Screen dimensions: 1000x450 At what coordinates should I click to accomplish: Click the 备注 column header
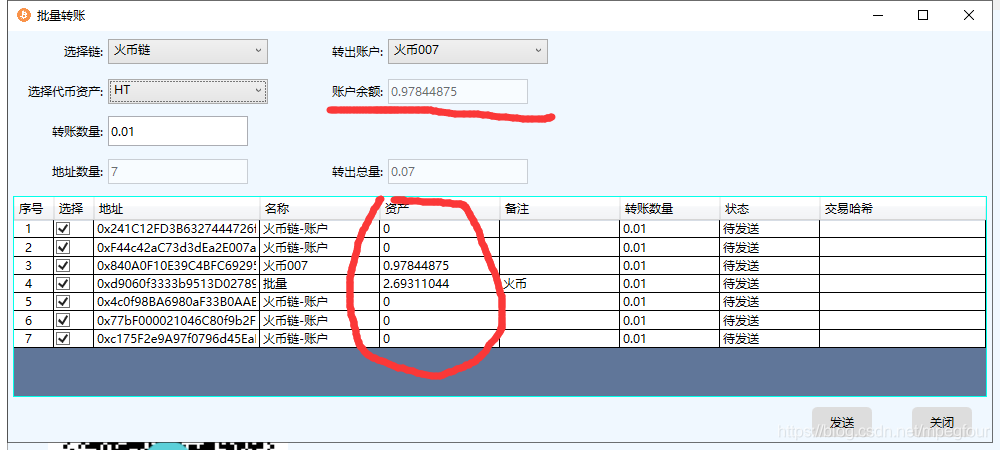[x=559, y=208]
